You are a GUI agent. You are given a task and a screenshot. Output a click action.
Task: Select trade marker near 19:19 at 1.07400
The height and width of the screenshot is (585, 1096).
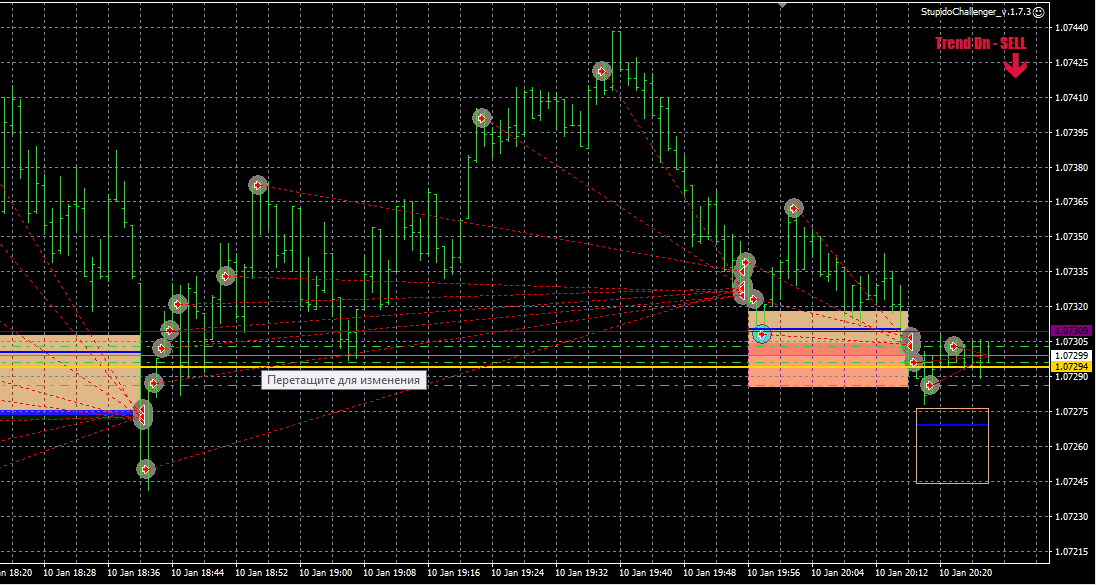(481, 117)
